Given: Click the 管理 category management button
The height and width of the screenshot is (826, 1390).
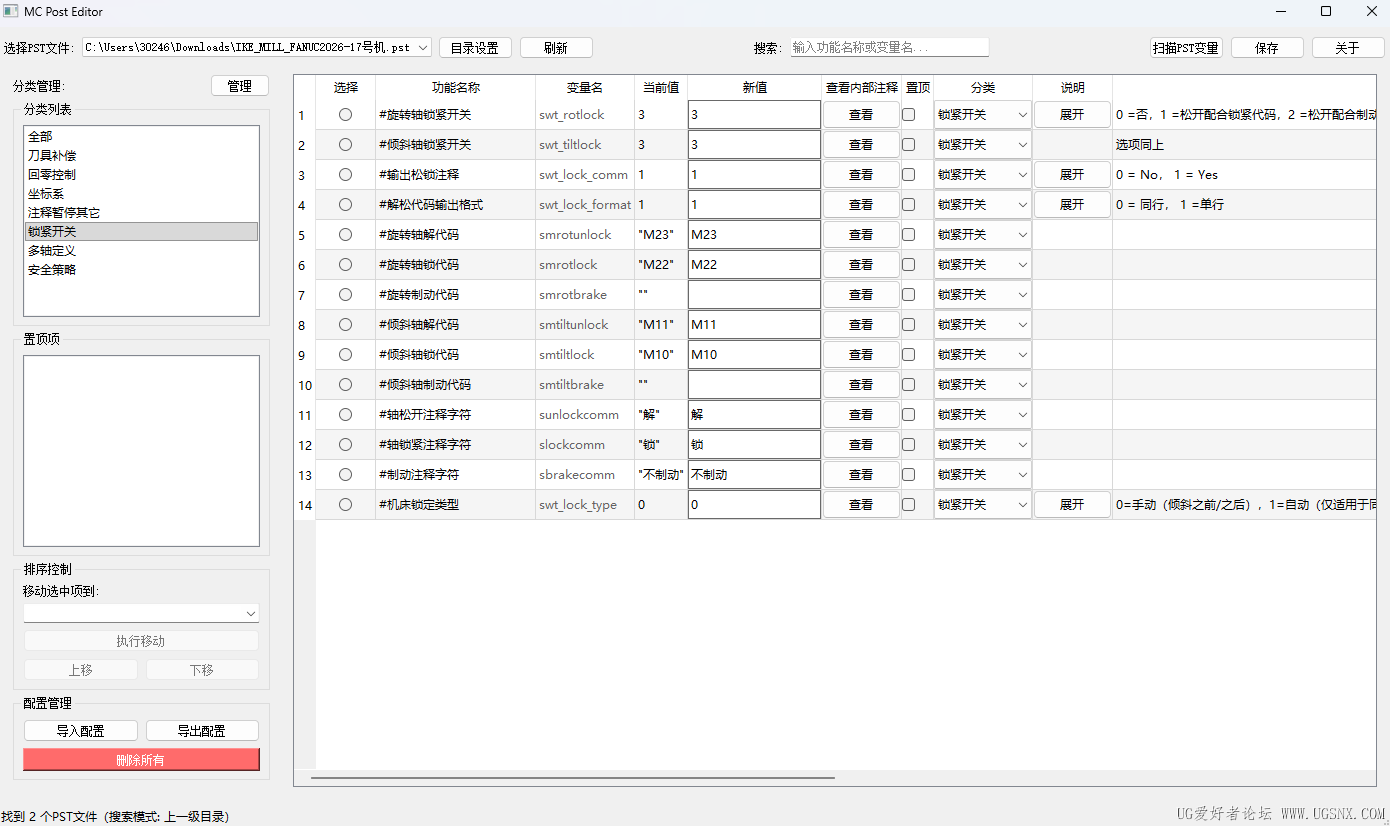Looking at the screenshot, I should (x=240, y=86).
